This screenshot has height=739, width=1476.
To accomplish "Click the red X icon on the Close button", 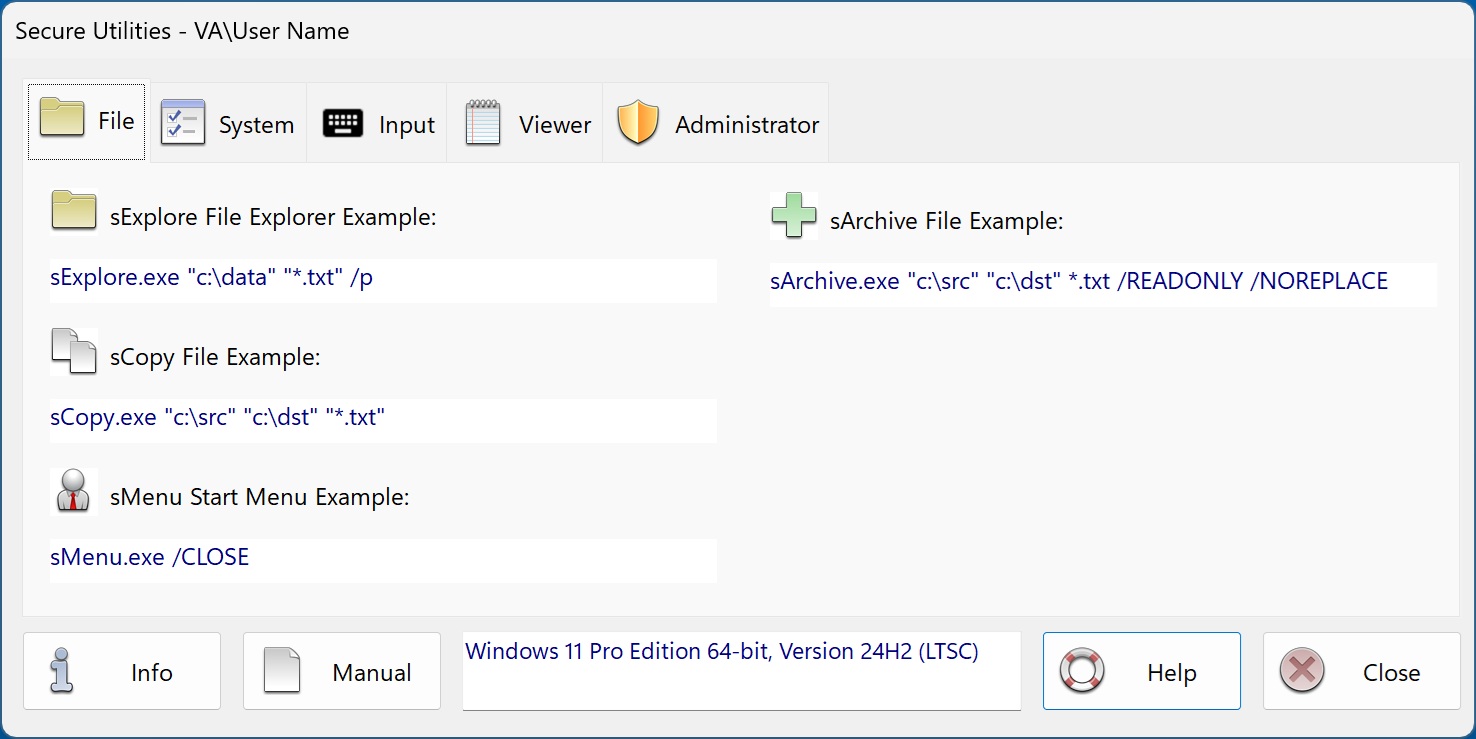I will tap(1301, 671).
